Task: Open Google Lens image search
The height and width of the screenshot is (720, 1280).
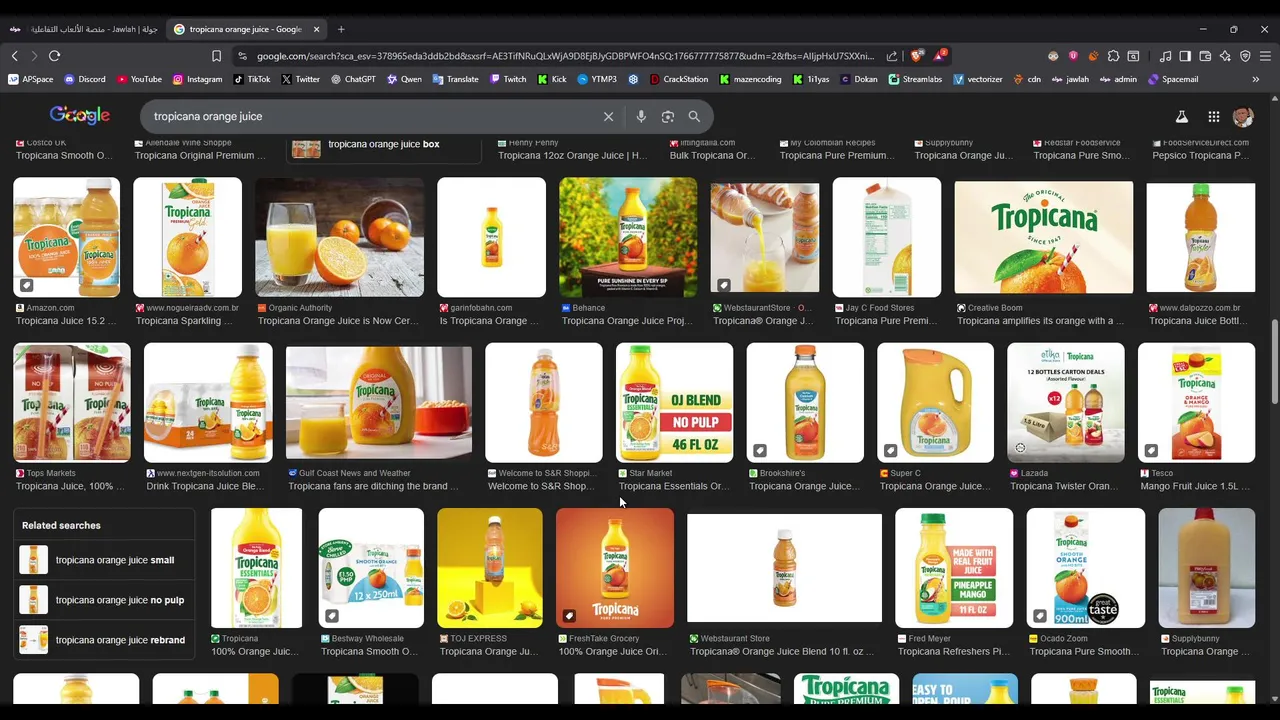Action: 668,116
